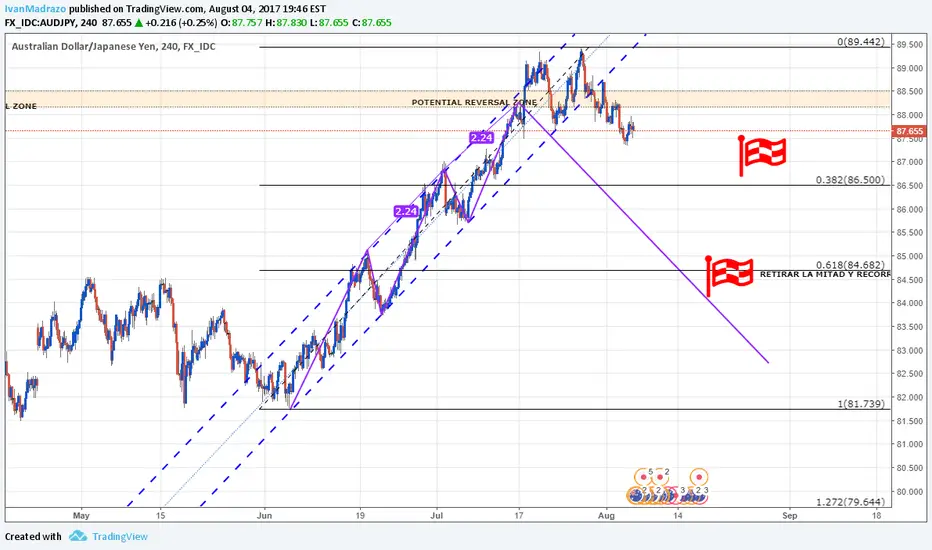Image resolution: width=932 pixels, height=550 pixels.
Task: Click the 87.655 current price tag
Action: pos(909,131)
